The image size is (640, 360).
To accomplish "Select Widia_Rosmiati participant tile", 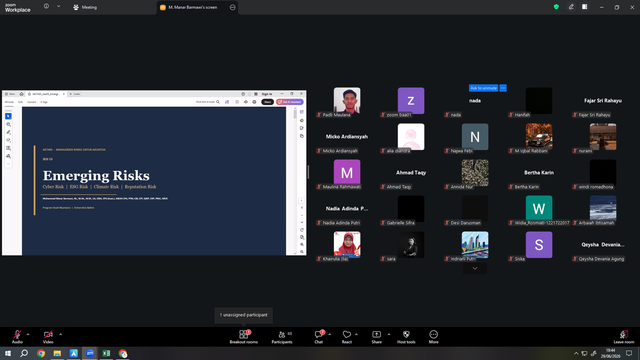I will coord(539,209).
